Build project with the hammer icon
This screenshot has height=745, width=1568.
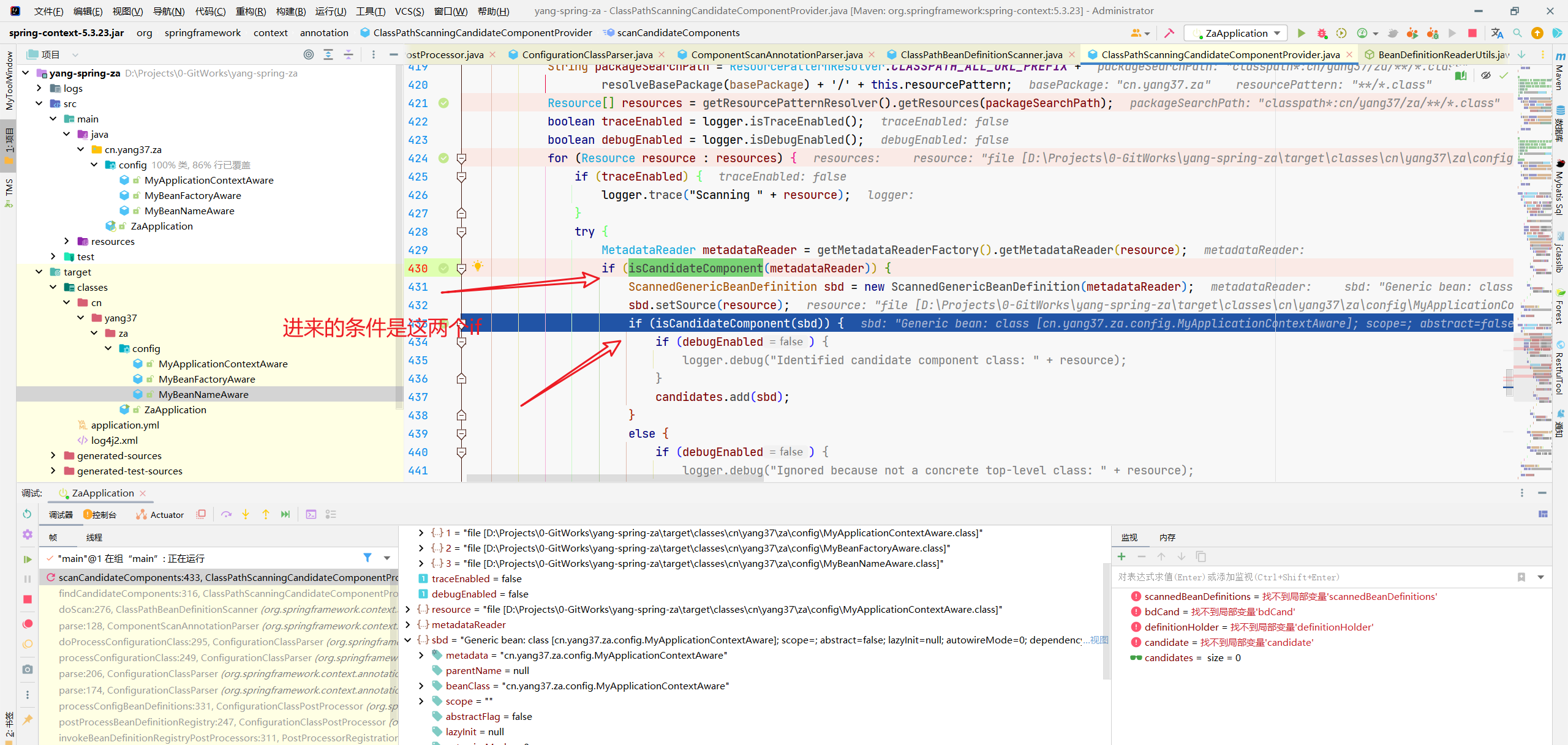tap(1169, 33)
